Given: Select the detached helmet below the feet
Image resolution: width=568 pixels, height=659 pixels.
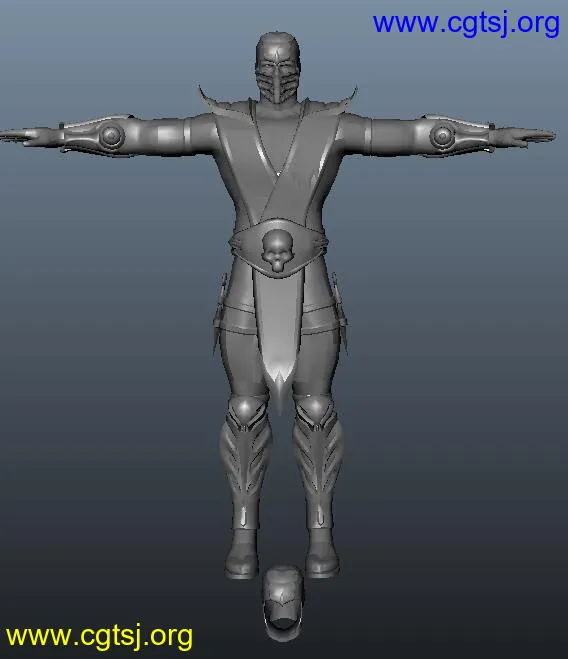Looking at the screenshot, I should [282, 602].
